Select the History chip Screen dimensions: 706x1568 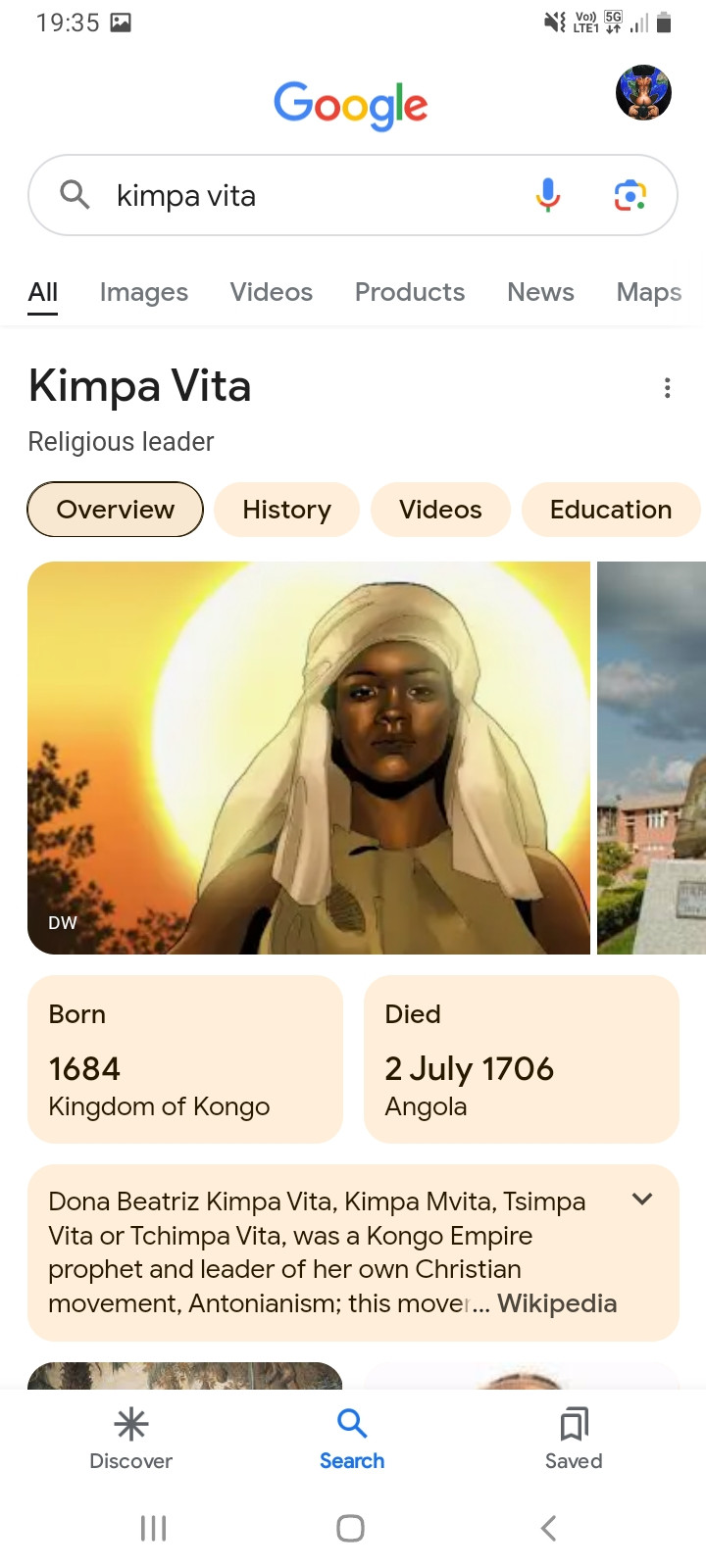point(286,510)
